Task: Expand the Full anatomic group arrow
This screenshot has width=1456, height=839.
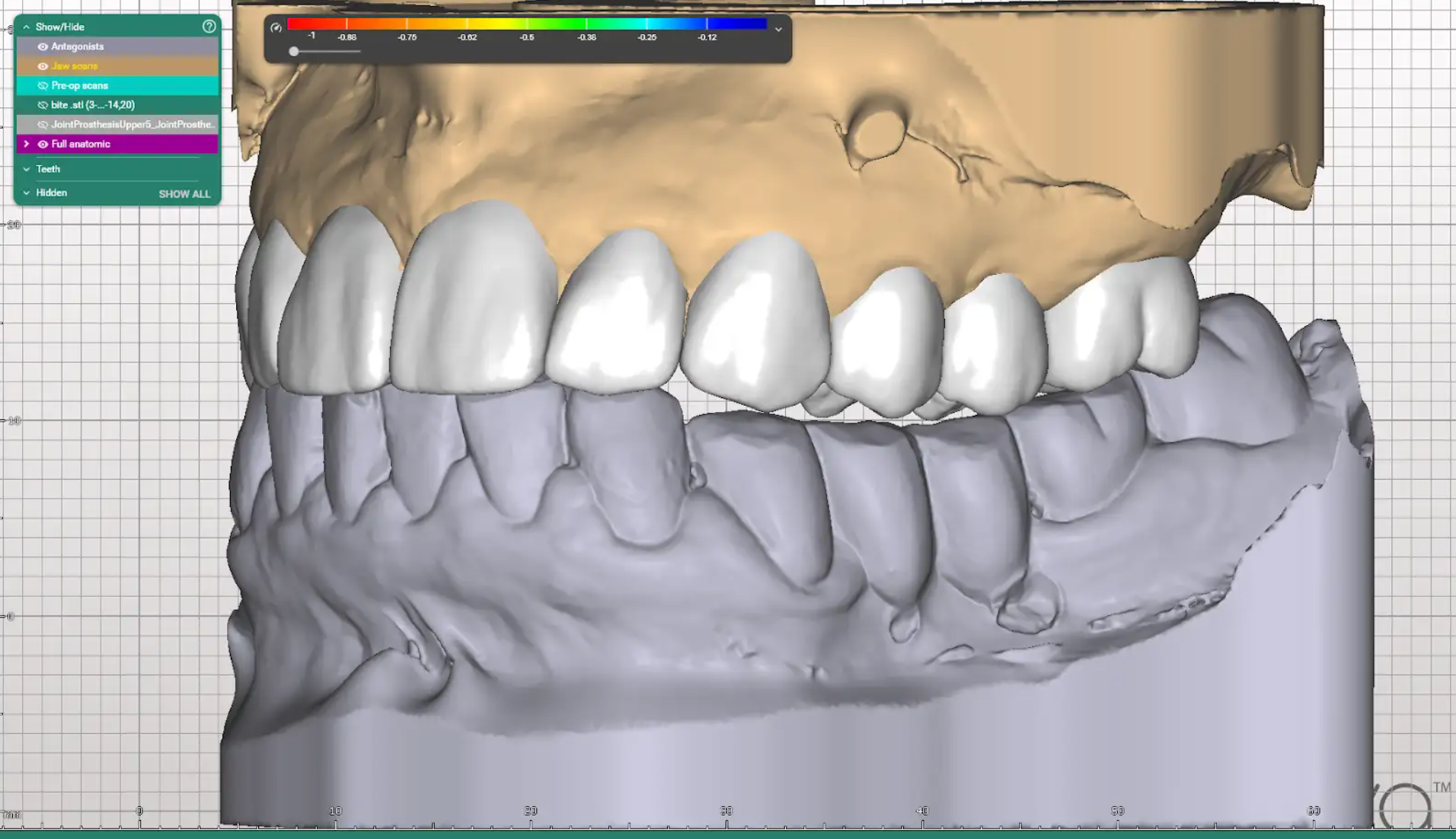Action: click(27, 144)
